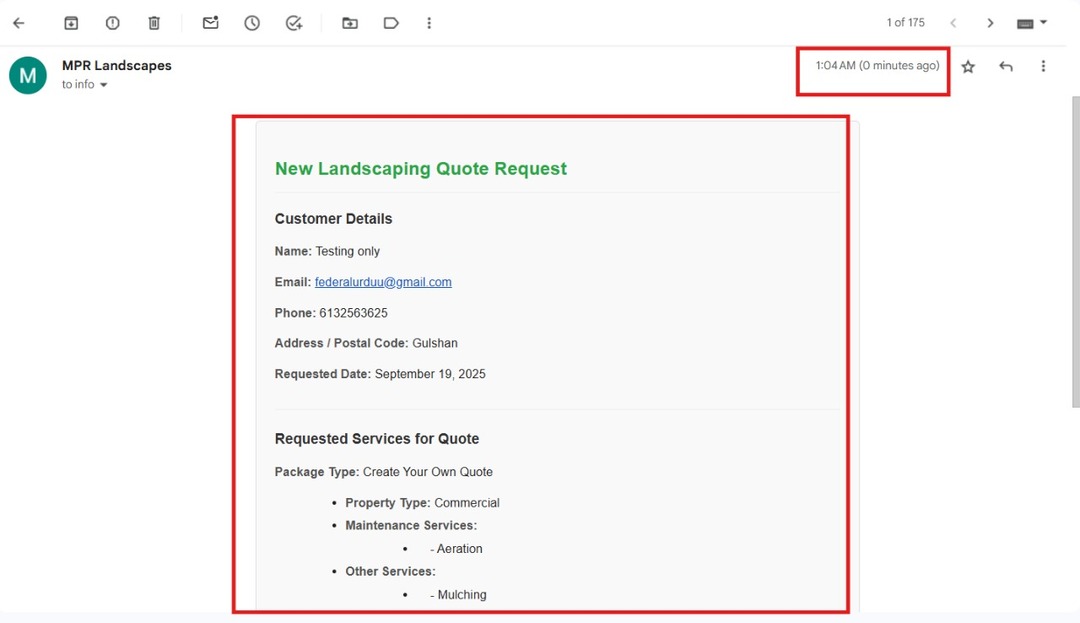Mark the message as unread
The image size is (1080, 623).
210,23
